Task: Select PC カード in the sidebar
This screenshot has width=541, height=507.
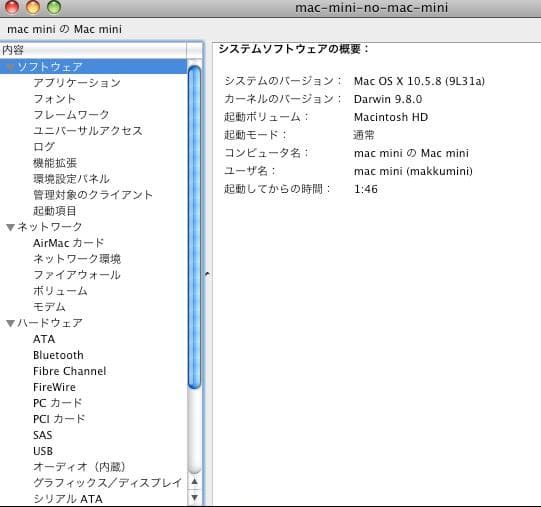Action: tap(58, 403)
